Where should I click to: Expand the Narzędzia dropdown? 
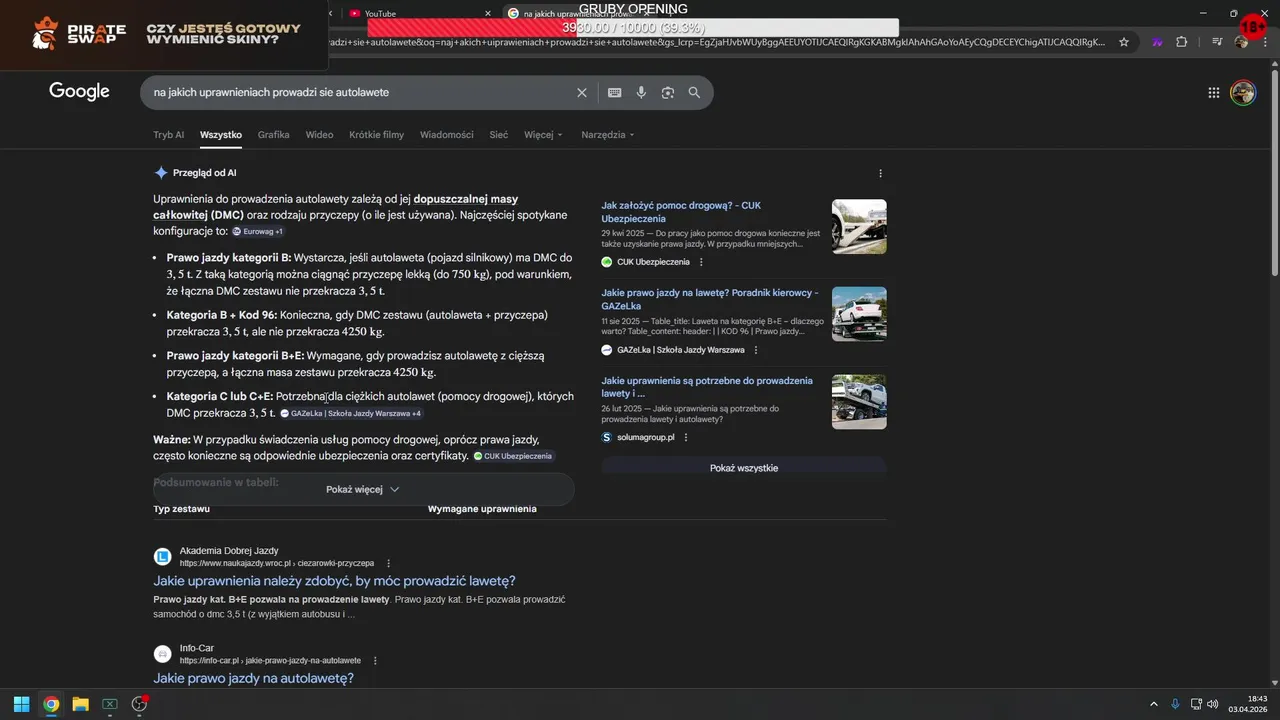tap(607, 134)
